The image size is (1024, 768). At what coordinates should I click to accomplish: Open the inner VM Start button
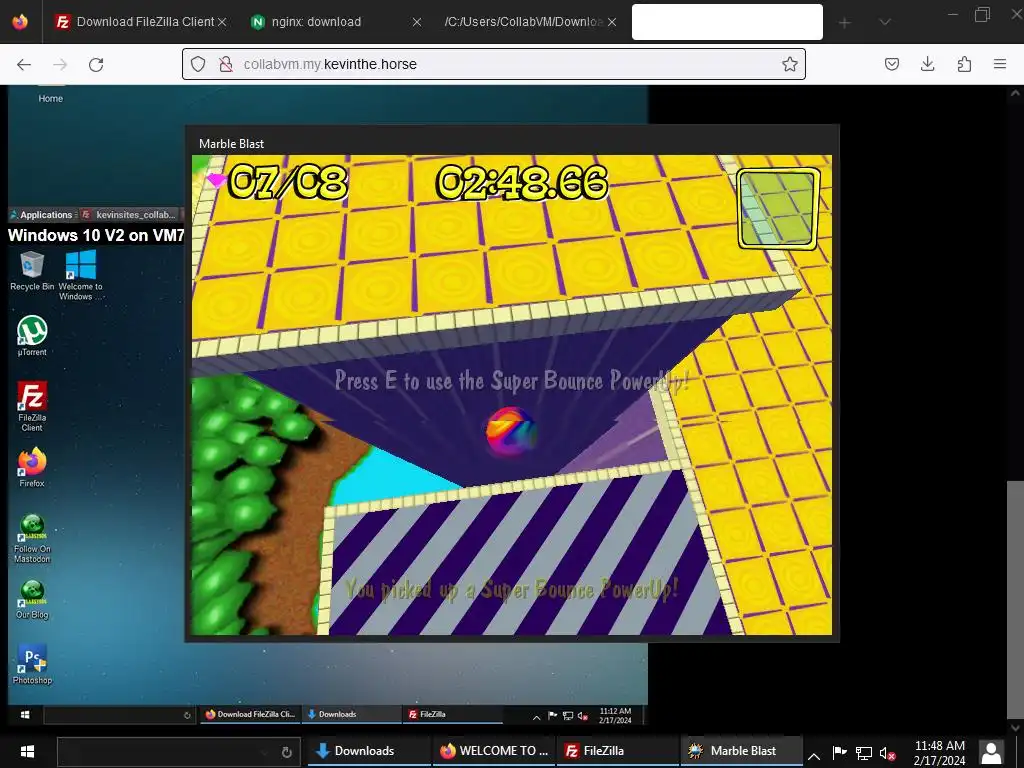pos(25,714)
